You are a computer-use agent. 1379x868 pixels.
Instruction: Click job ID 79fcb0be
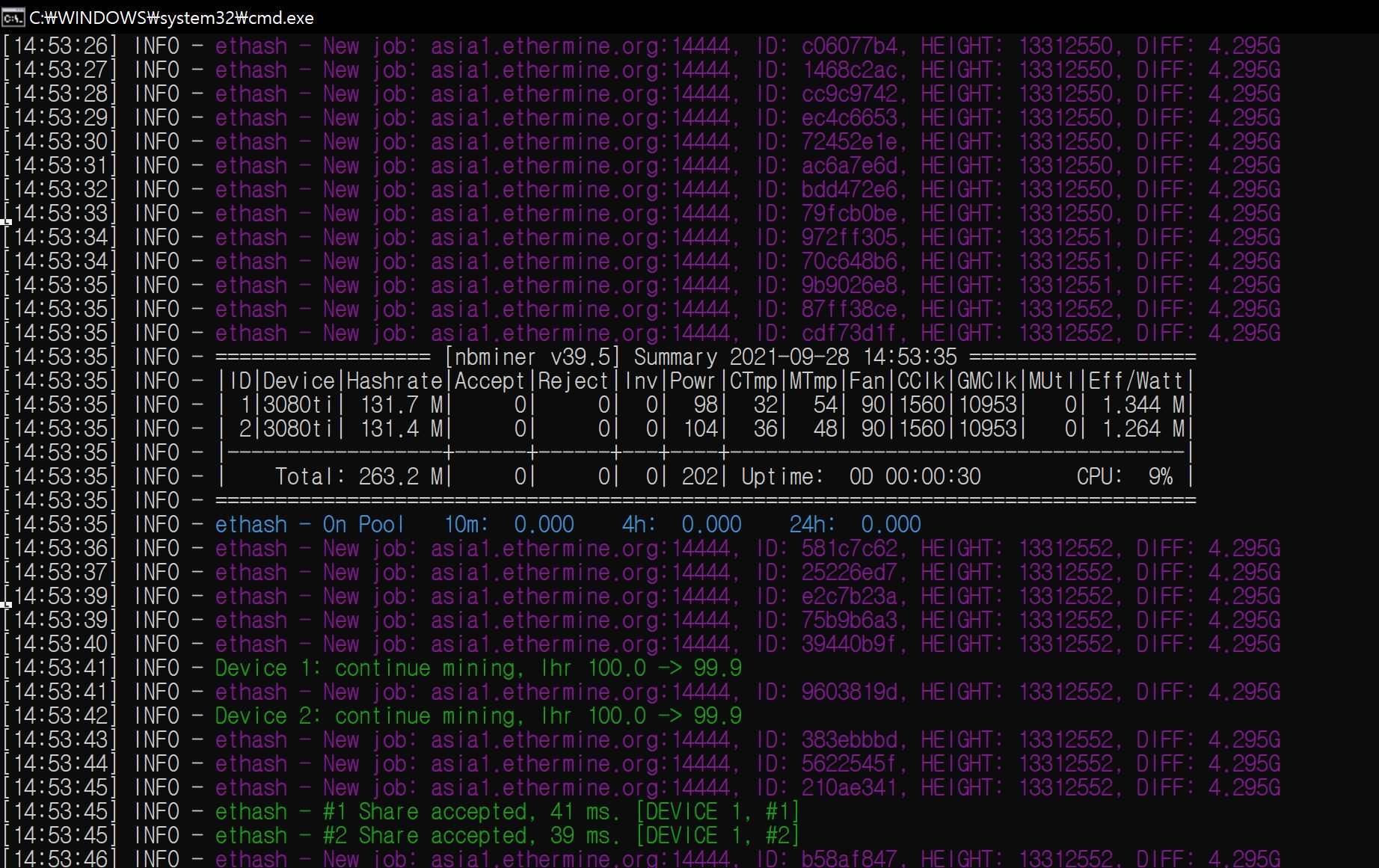850,214
